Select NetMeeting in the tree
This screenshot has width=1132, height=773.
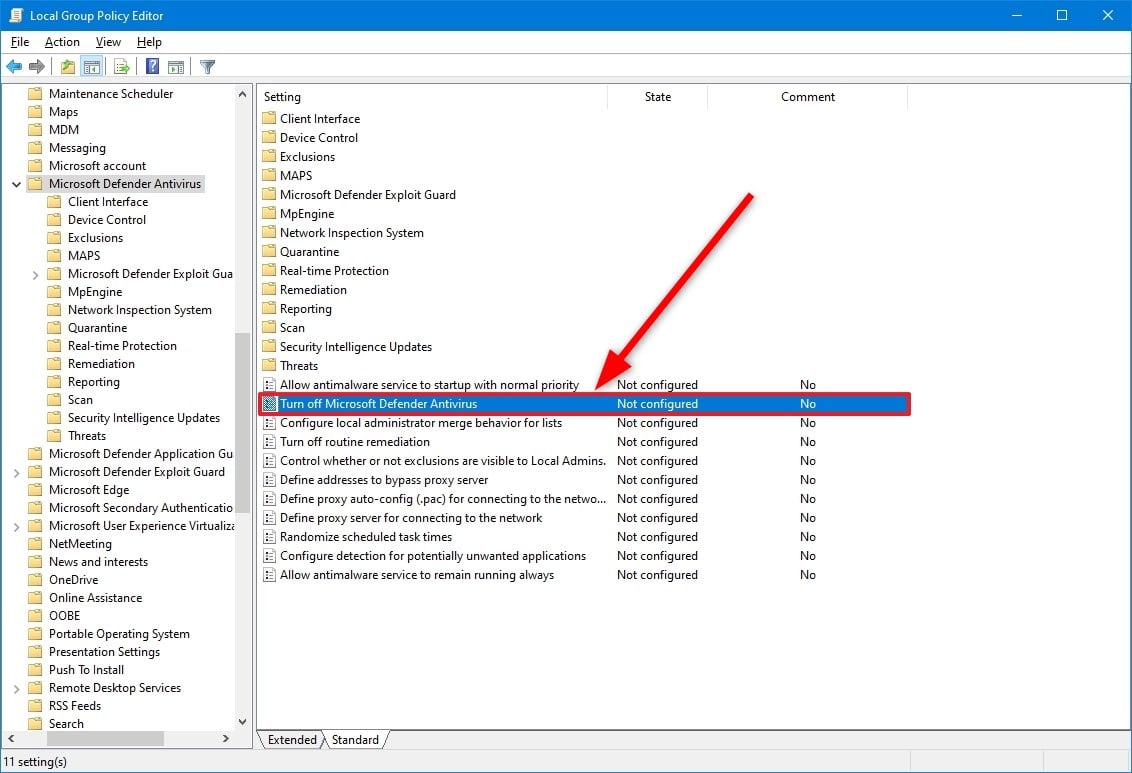pos(80,543)
